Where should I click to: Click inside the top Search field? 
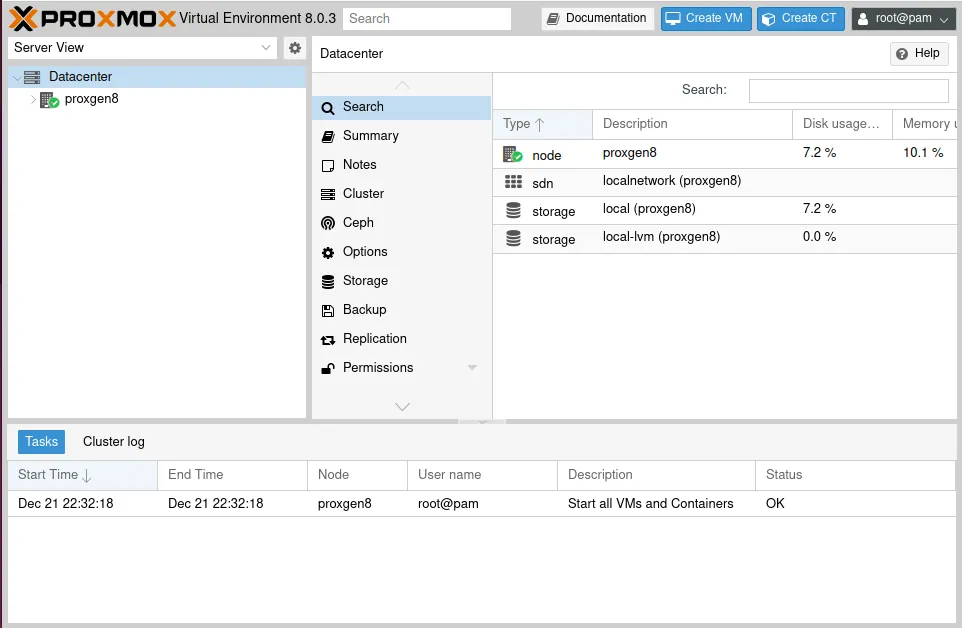tap(427, 18)
